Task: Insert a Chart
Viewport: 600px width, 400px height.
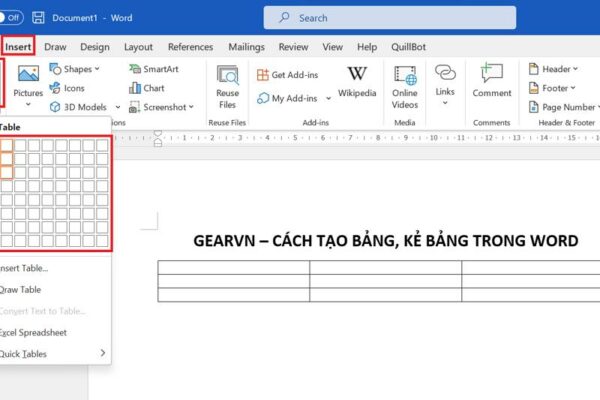Action: pos(147,88)
